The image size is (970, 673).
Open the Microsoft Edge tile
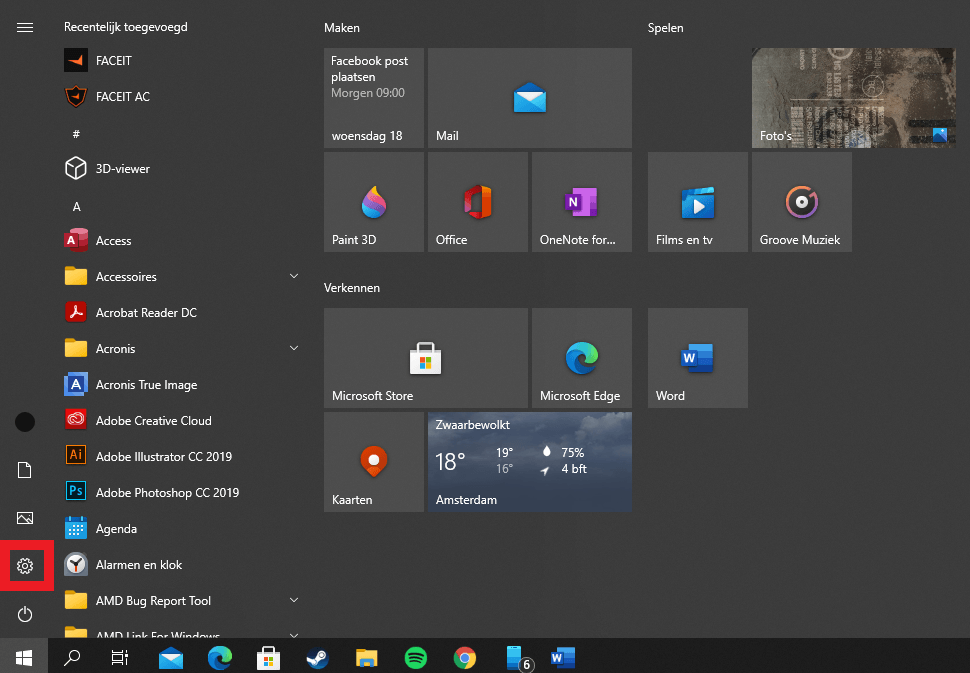pos(582,358)
